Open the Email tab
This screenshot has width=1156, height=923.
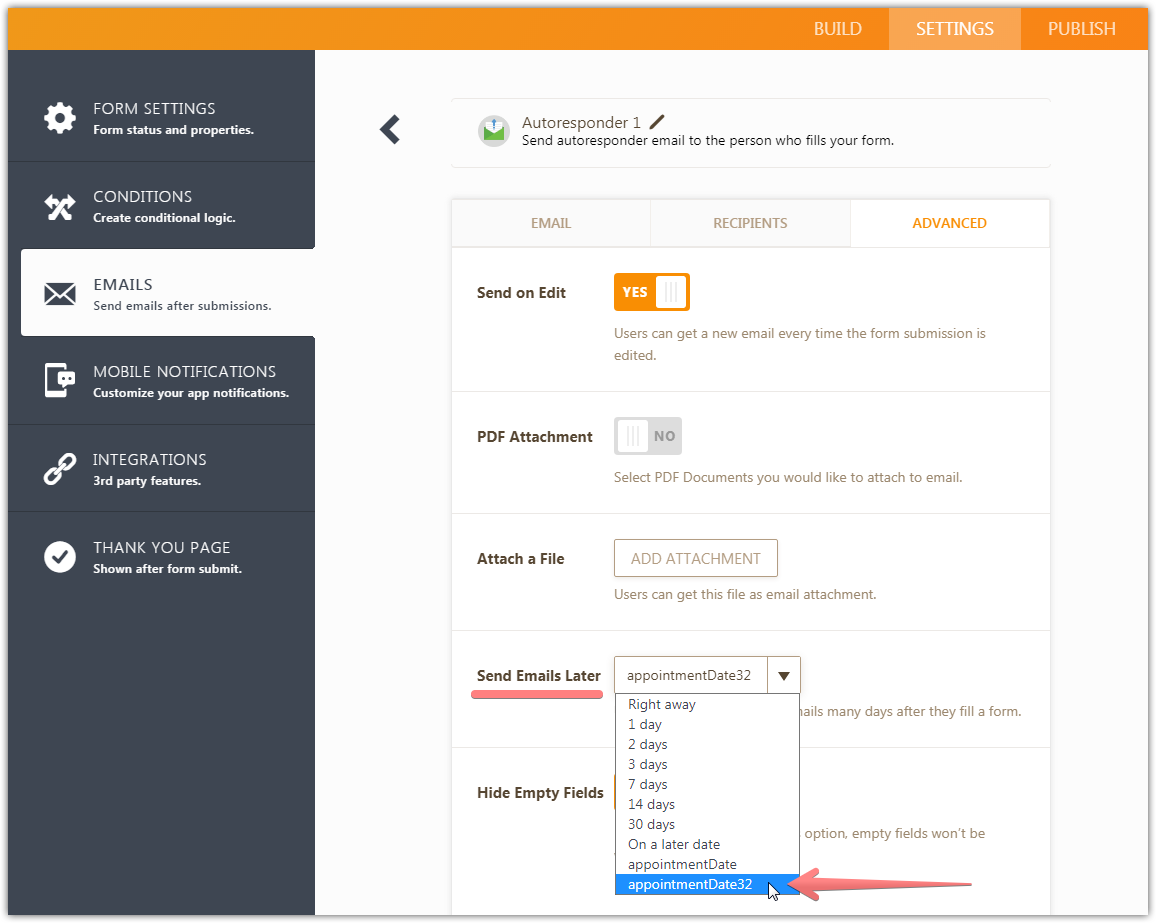pyautogui.click(x=551, y=223)
